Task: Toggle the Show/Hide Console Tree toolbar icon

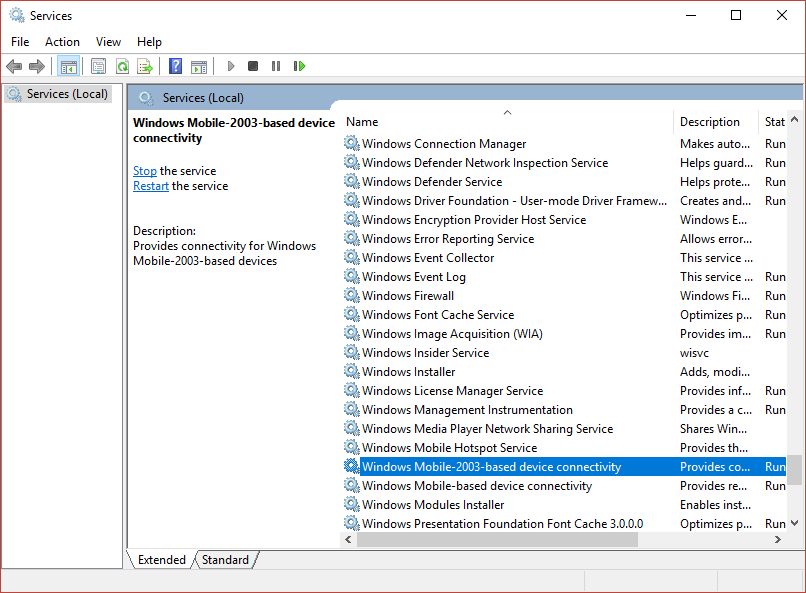Action: tap(68, 66)
